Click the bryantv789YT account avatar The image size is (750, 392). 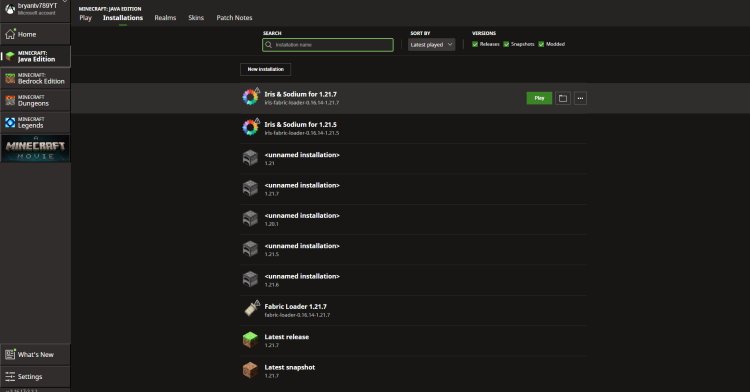click(10, 9)
